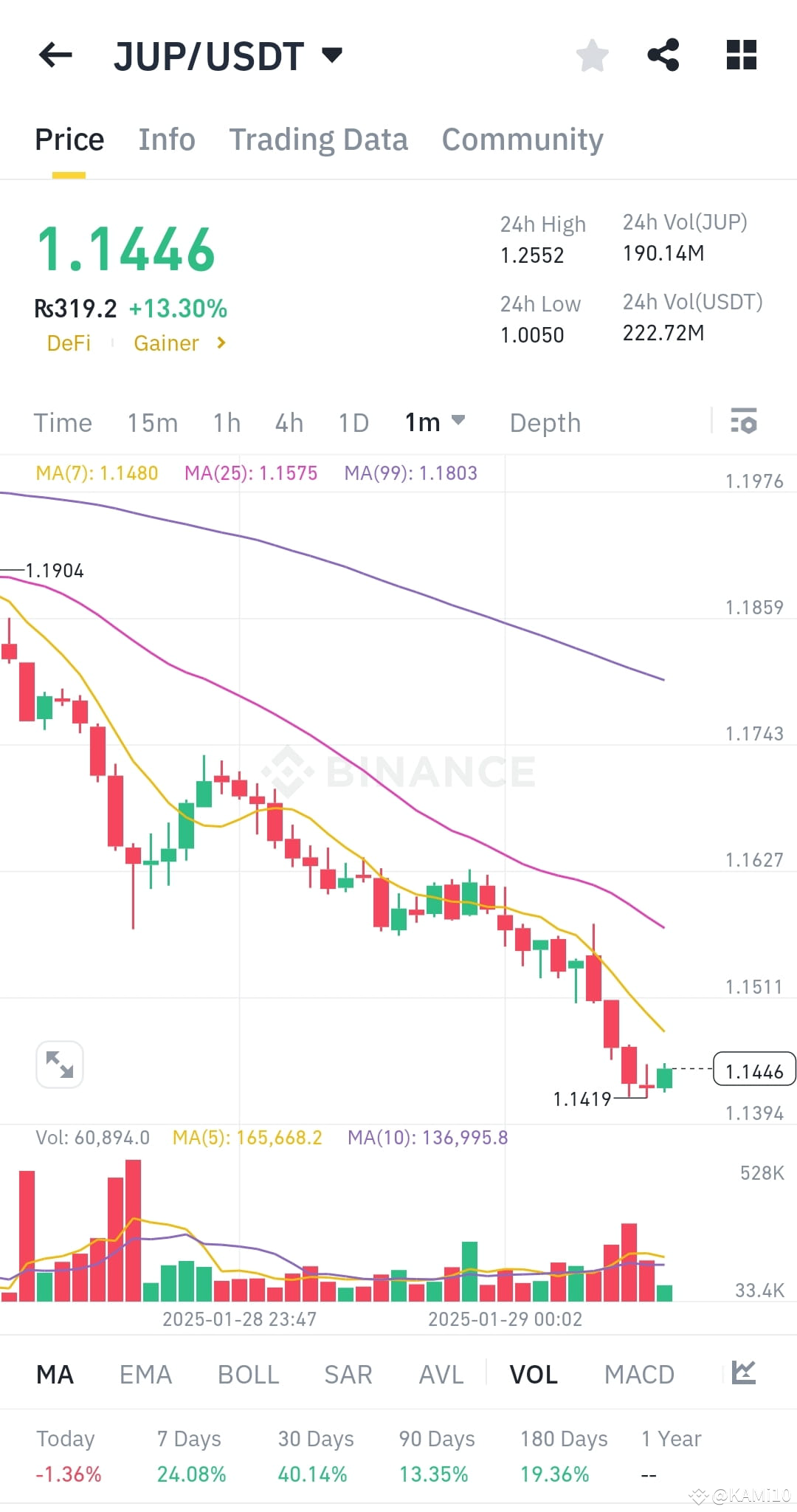Select the 1D timeframe

[x=353, y=422]
